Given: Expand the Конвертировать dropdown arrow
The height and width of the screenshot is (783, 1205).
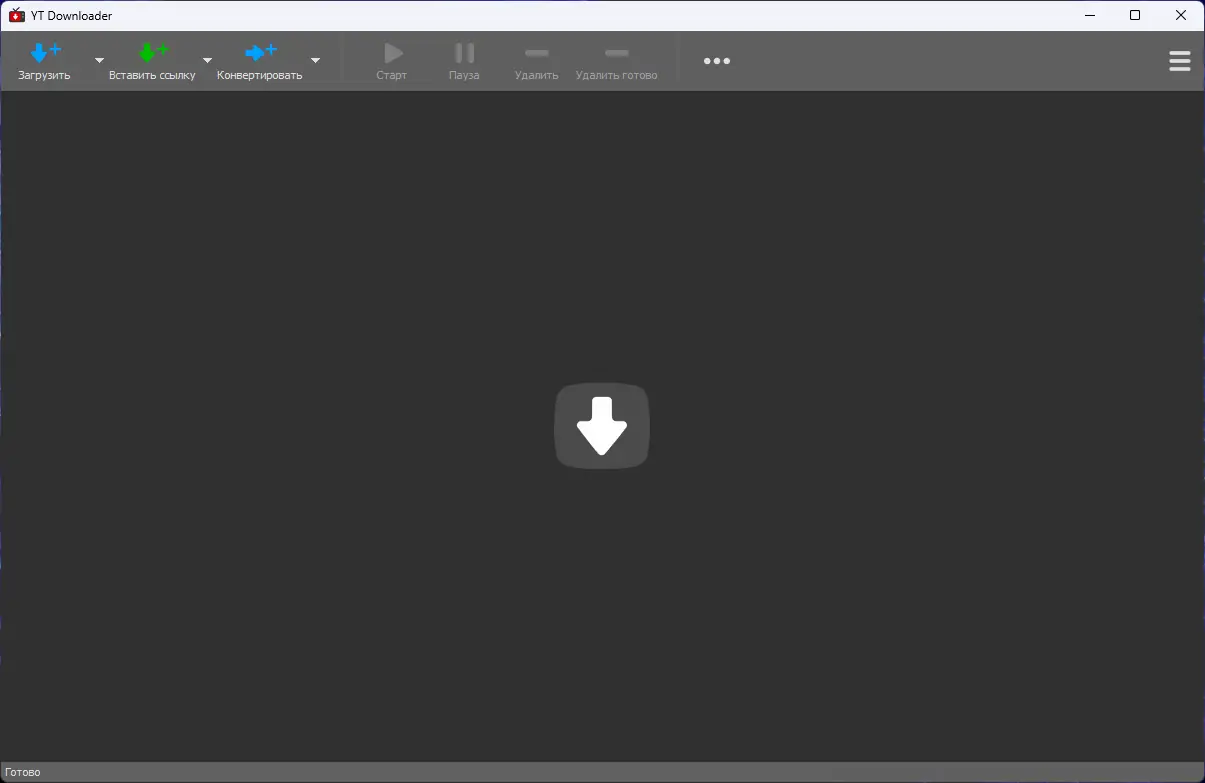Looking at the screenshot, I should click(315, 60).
